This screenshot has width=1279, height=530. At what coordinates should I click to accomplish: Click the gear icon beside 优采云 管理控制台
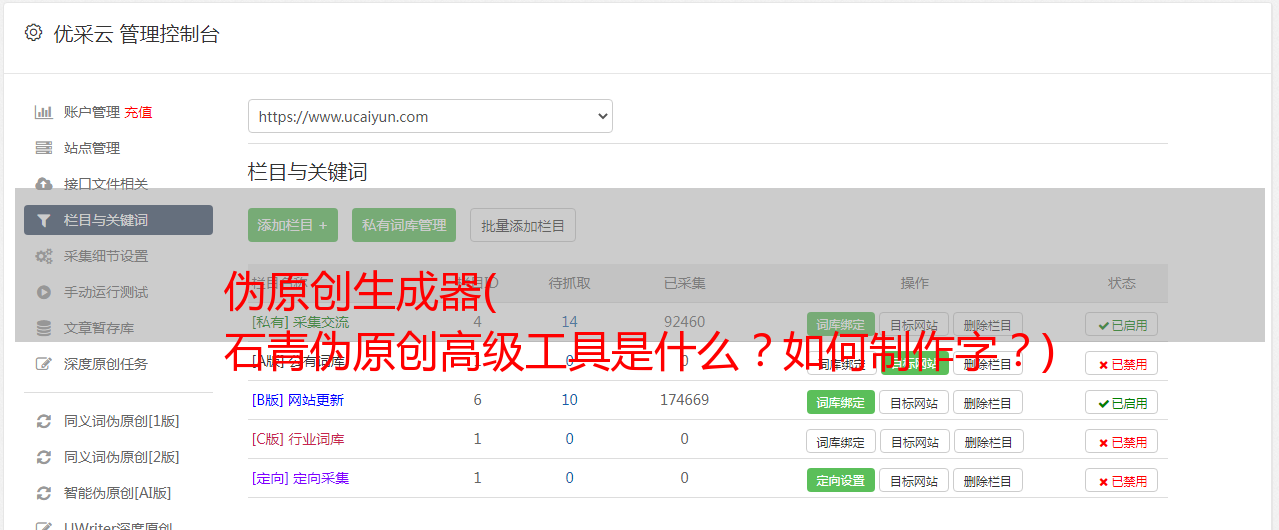[34, 33]
